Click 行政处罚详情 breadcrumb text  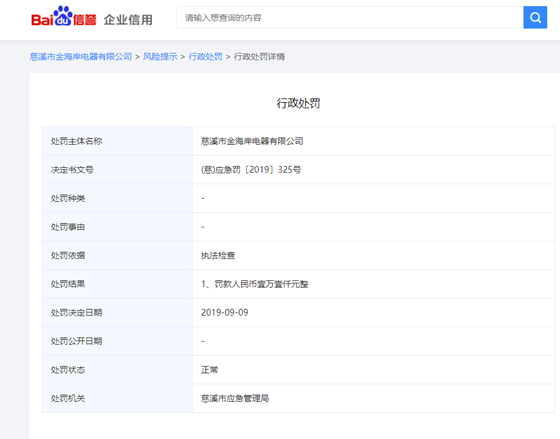259,56
